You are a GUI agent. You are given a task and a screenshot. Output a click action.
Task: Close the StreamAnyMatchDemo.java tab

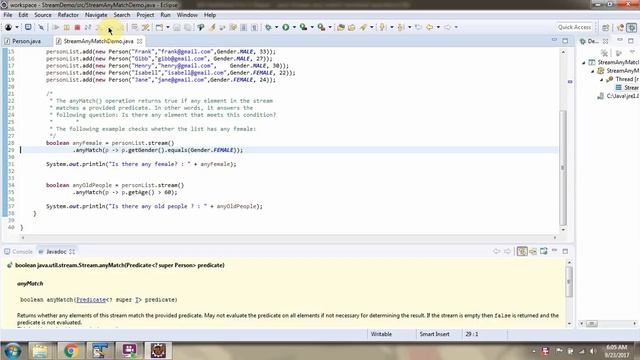click(x=140, y=41)
